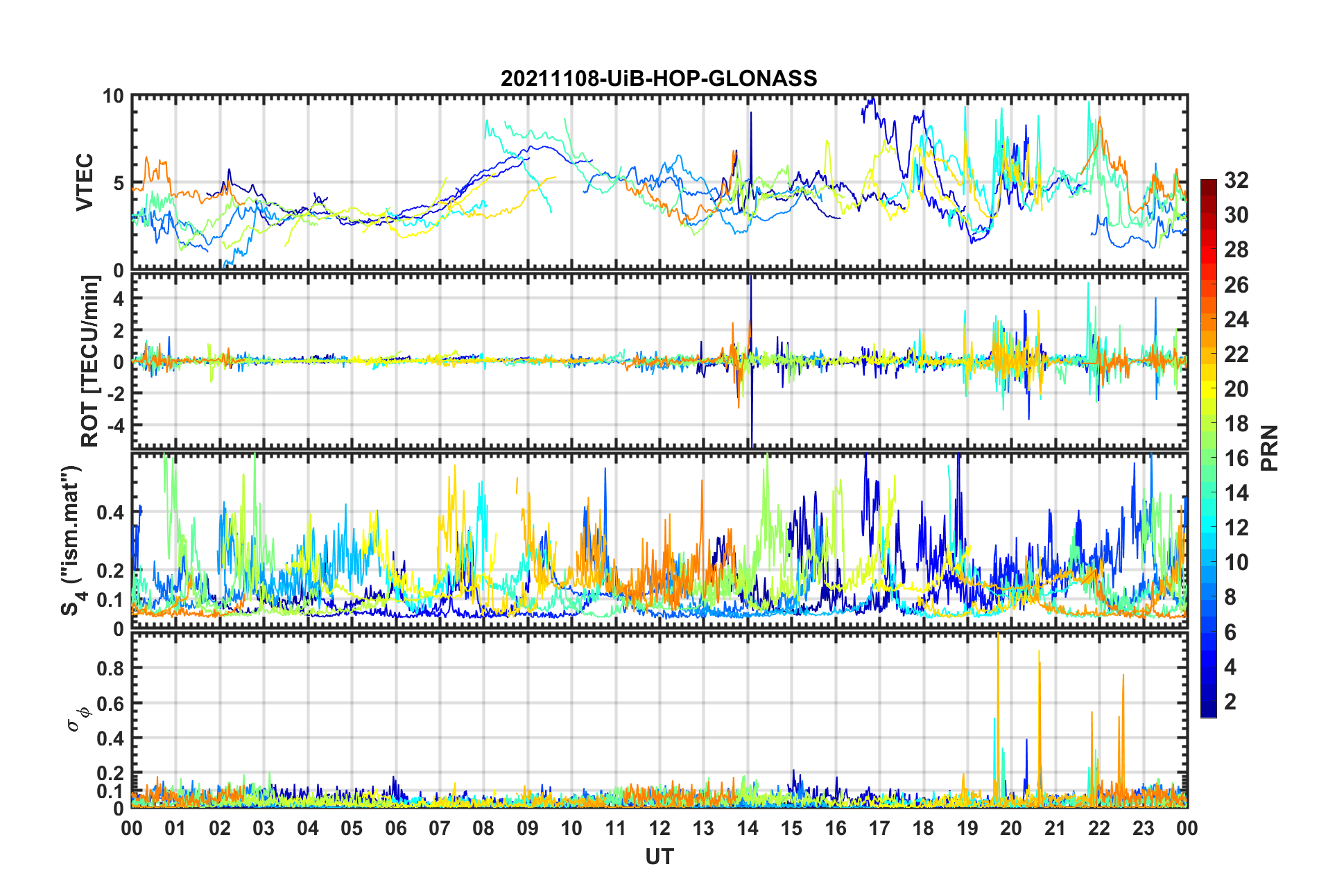This screenshot has height=896, width=1319.
Task: Click x-axis tick label 15
Action: click(x=791, y=828)
